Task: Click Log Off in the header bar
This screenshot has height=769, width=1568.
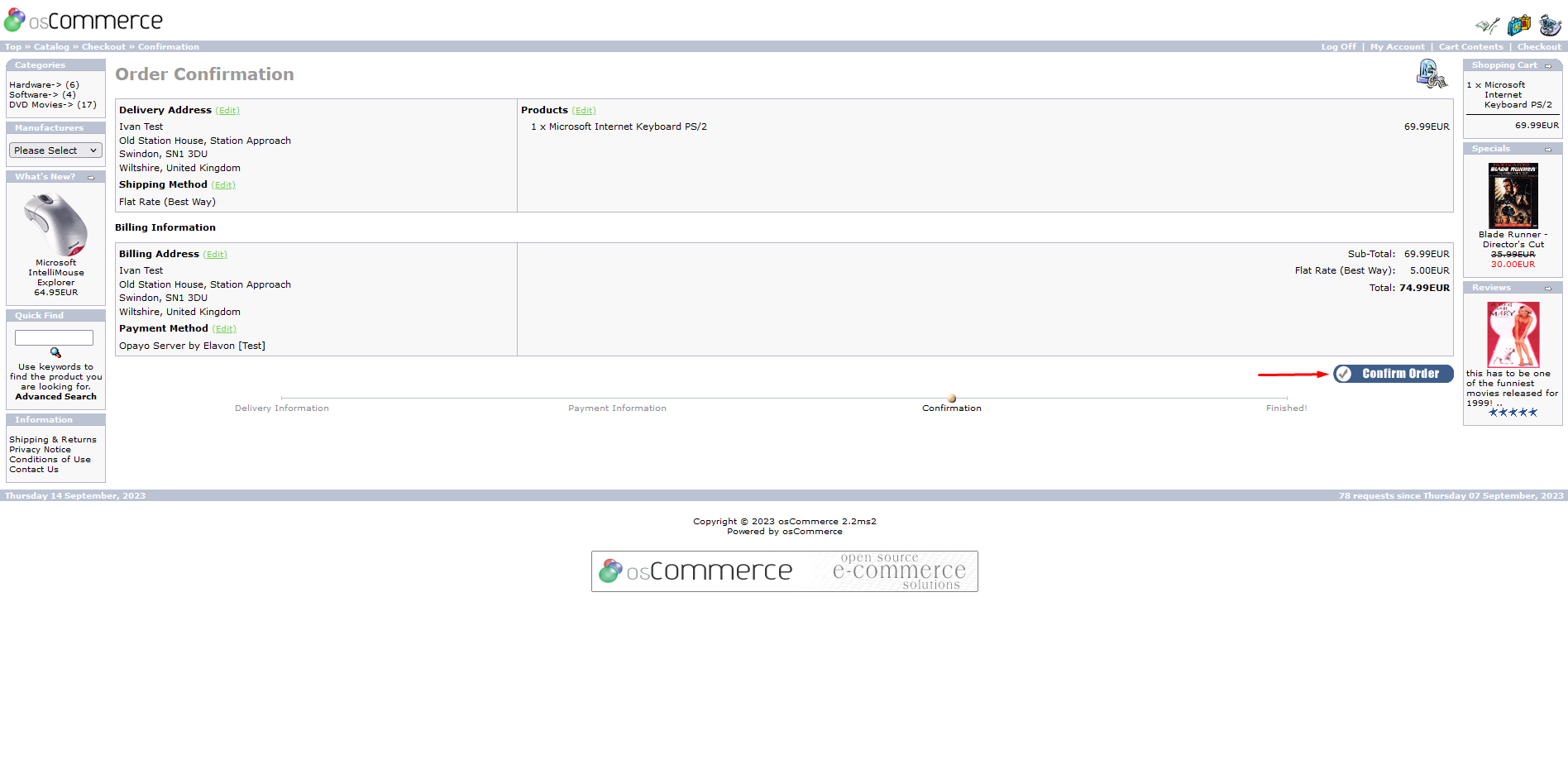Action: 1338,47
